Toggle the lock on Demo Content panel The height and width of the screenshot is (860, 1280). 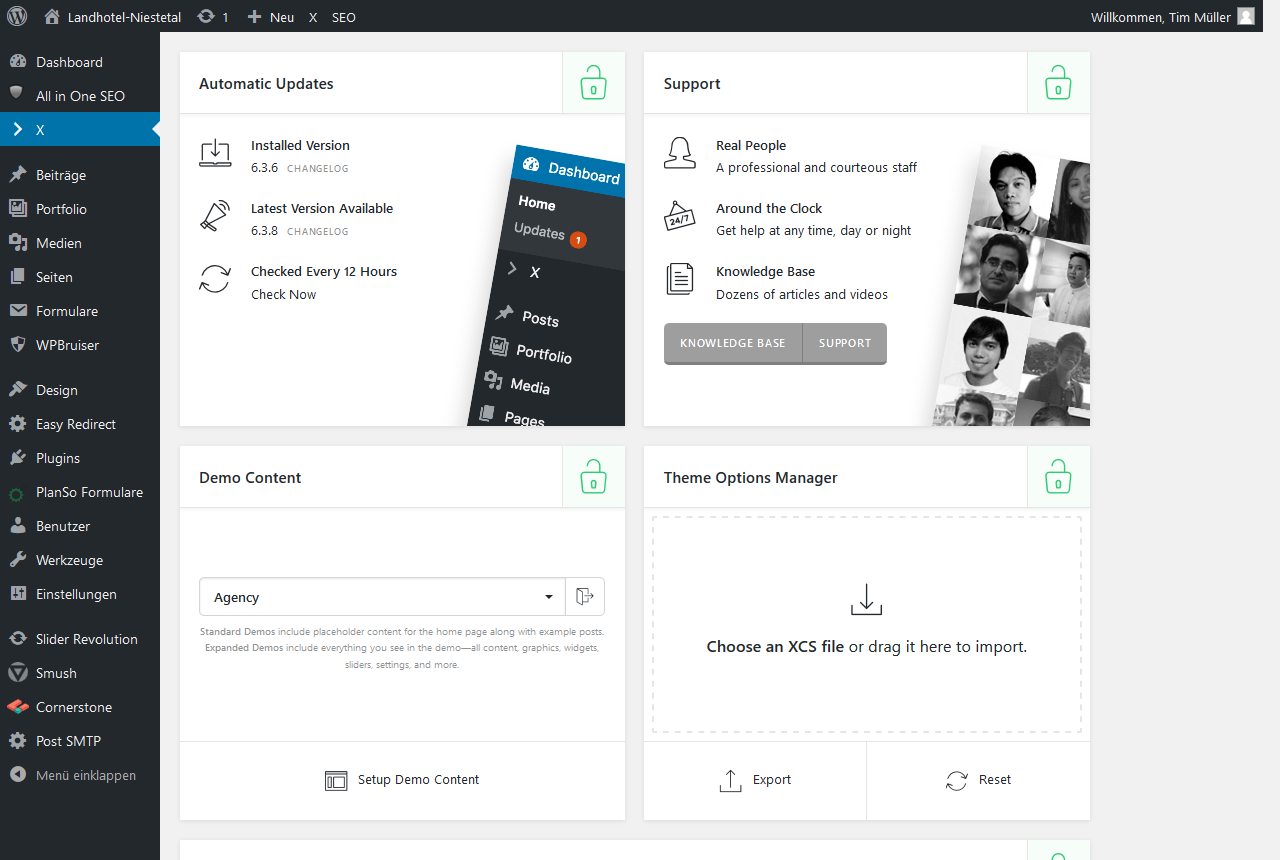593,477
